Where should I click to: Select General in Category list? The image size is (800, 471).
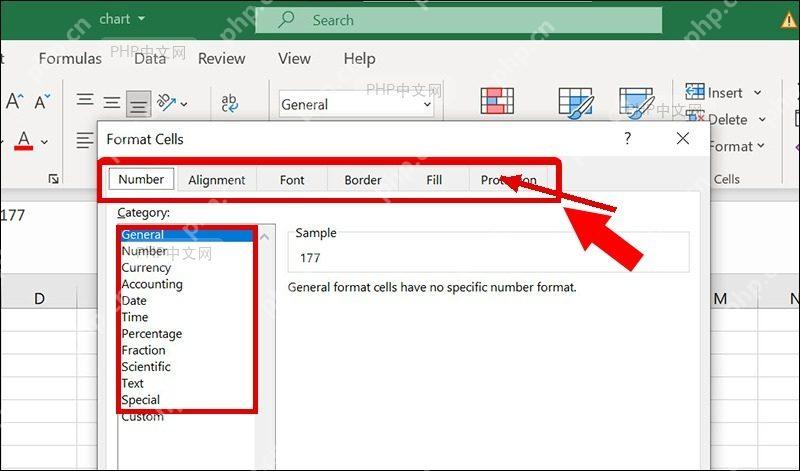(187, 235)
